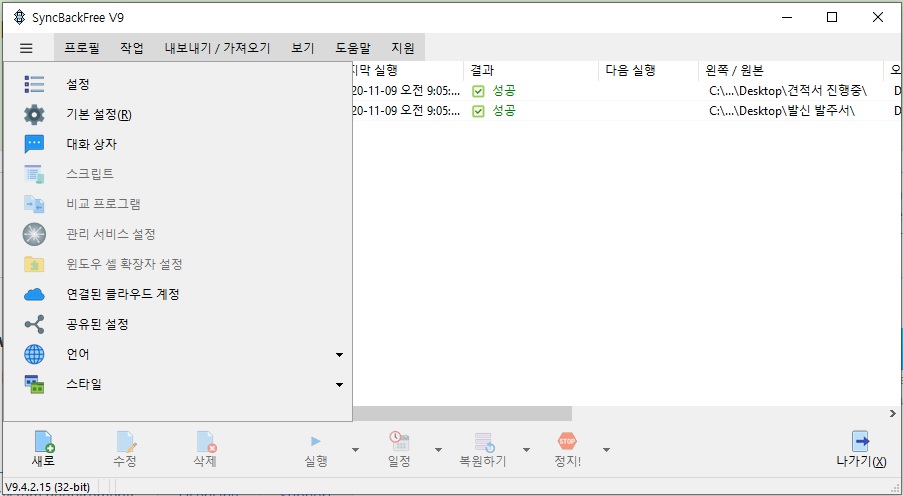The height and width of the screenshot is (496, 903).
Task: Click the 새로 button label
Action: click(x=43, y=461)
